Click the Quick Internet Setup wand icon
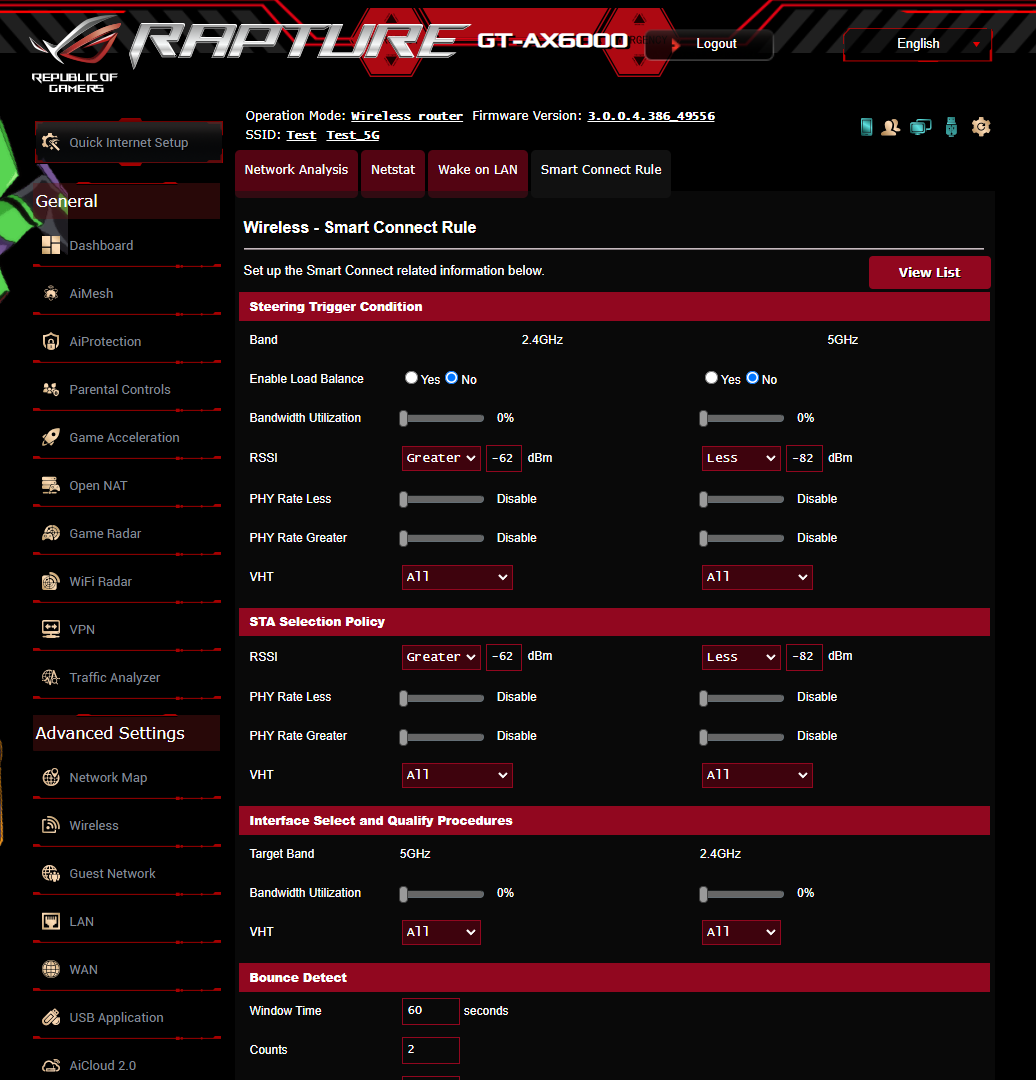Image resolution: width=1036 pixels, height=1080 pixels. tap(51, 142)
